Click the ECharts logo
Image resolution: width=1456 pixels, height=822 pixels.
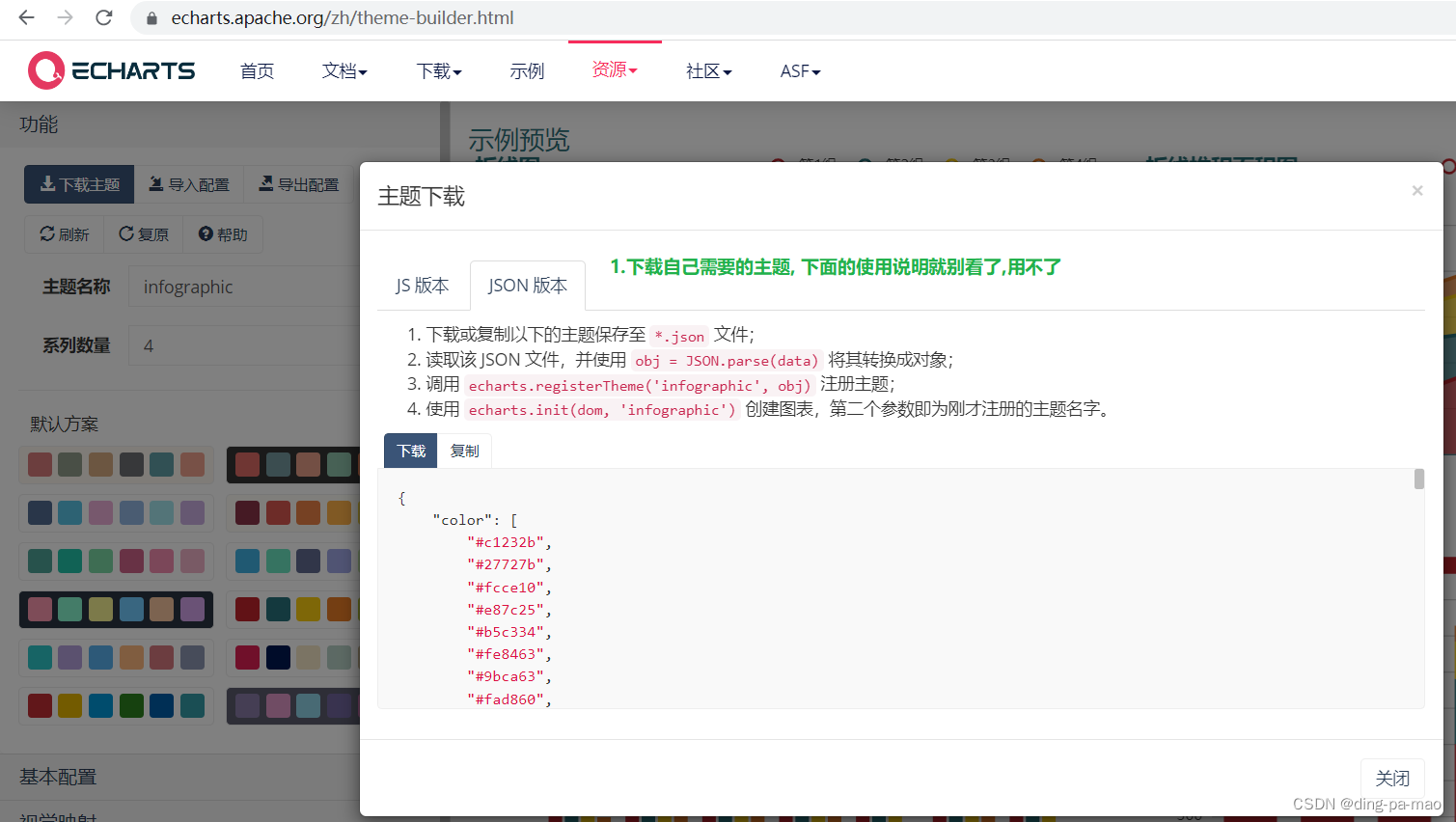(111, 69)
